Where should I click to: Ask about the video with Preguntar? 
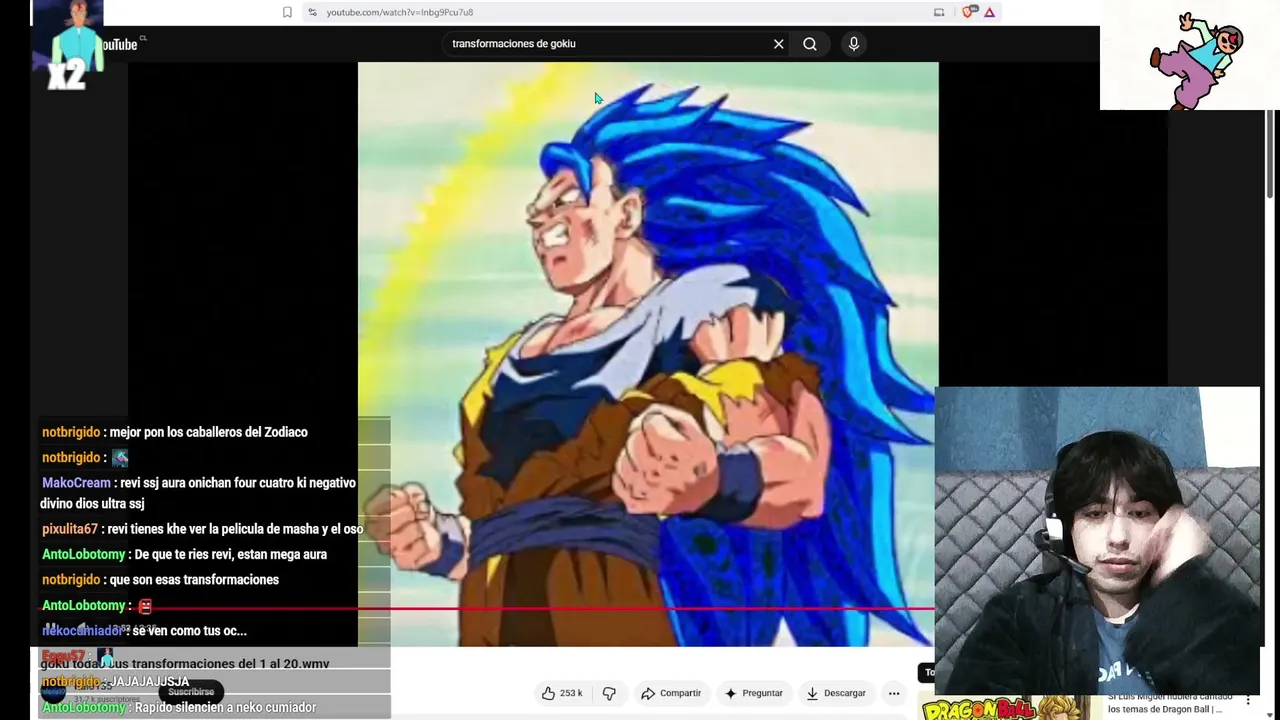coord(754,693)
